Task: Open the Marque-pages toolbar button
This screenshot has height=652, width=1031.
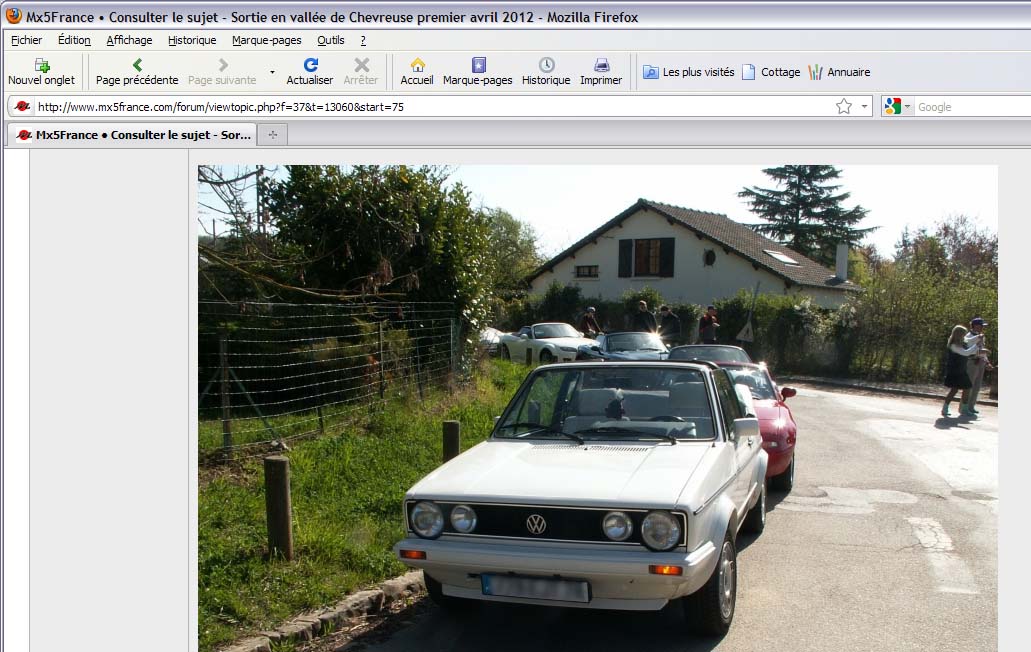Action: [478, 72]
